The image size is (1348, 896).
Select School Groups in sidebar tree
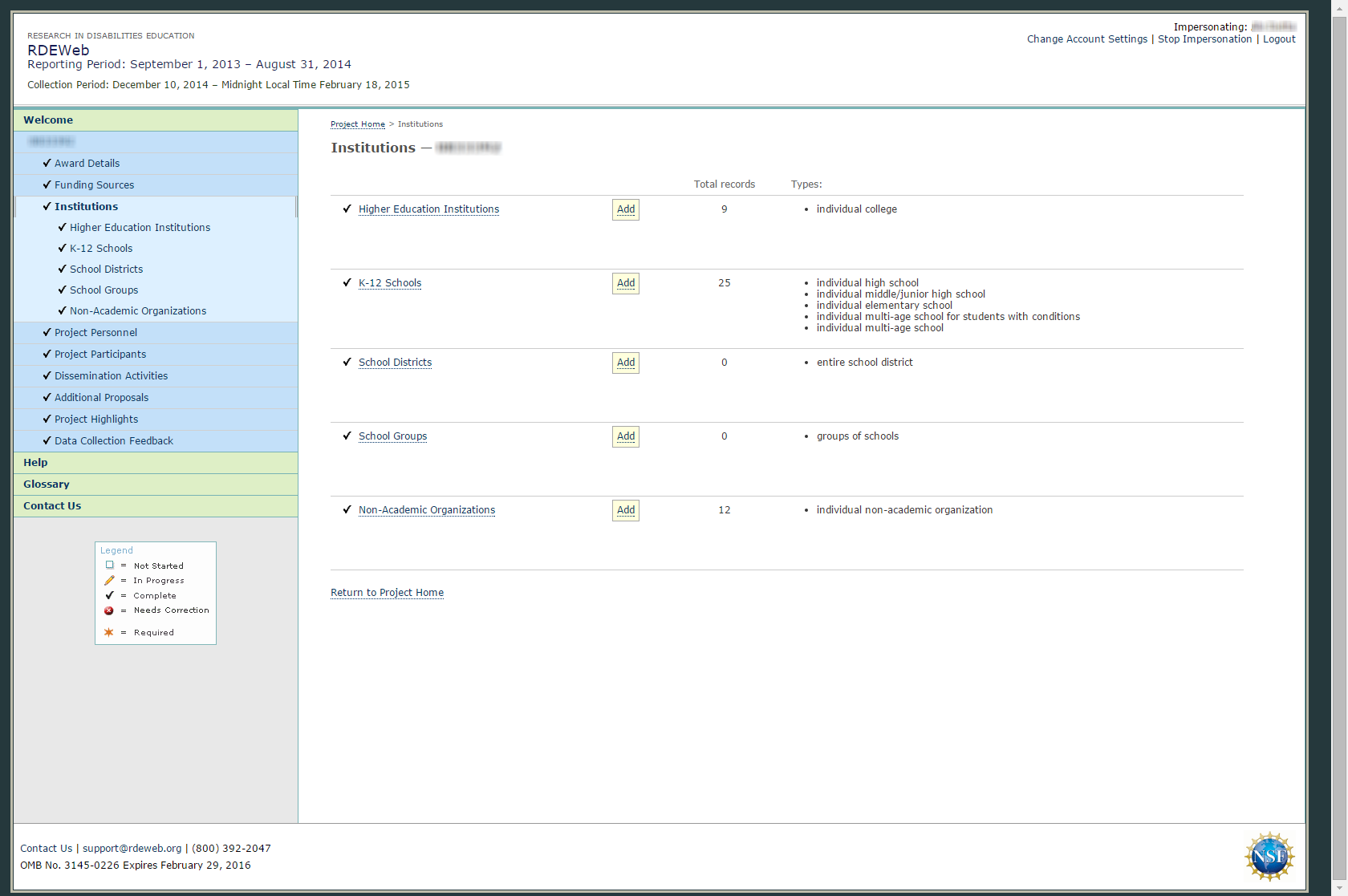click(104, 290)
